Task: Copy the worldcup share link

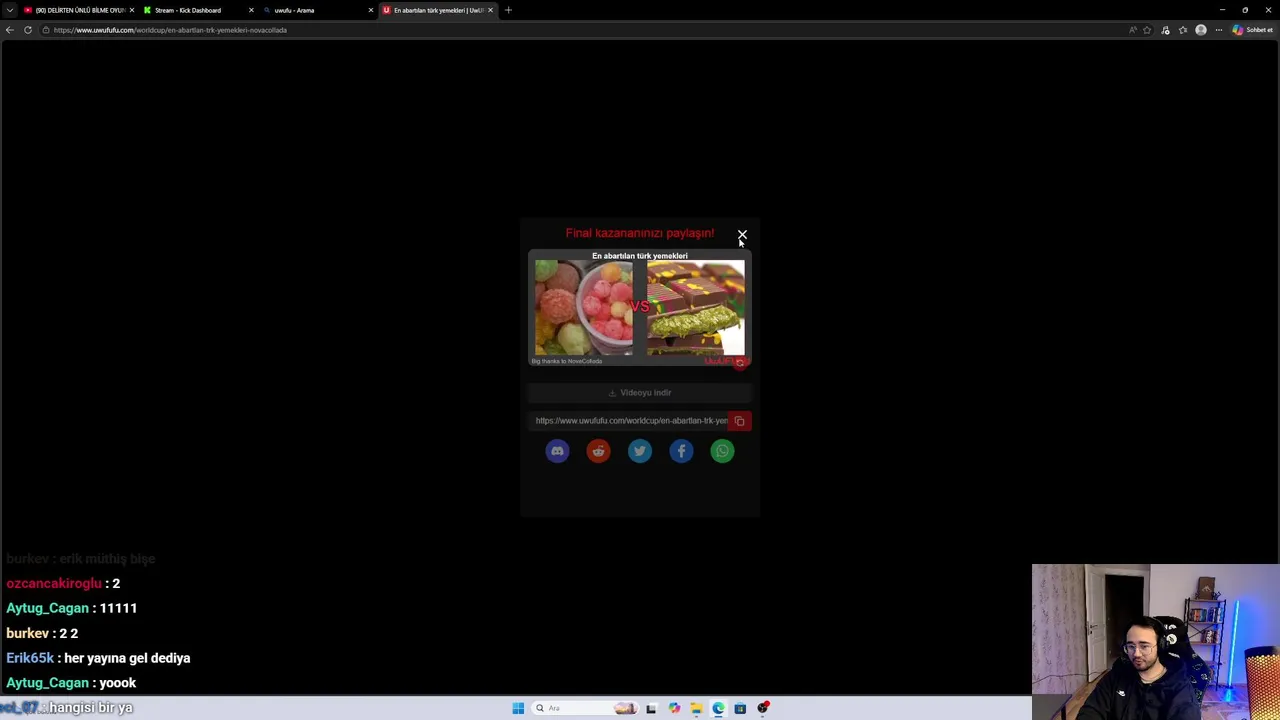Action: tap(740, 421)
